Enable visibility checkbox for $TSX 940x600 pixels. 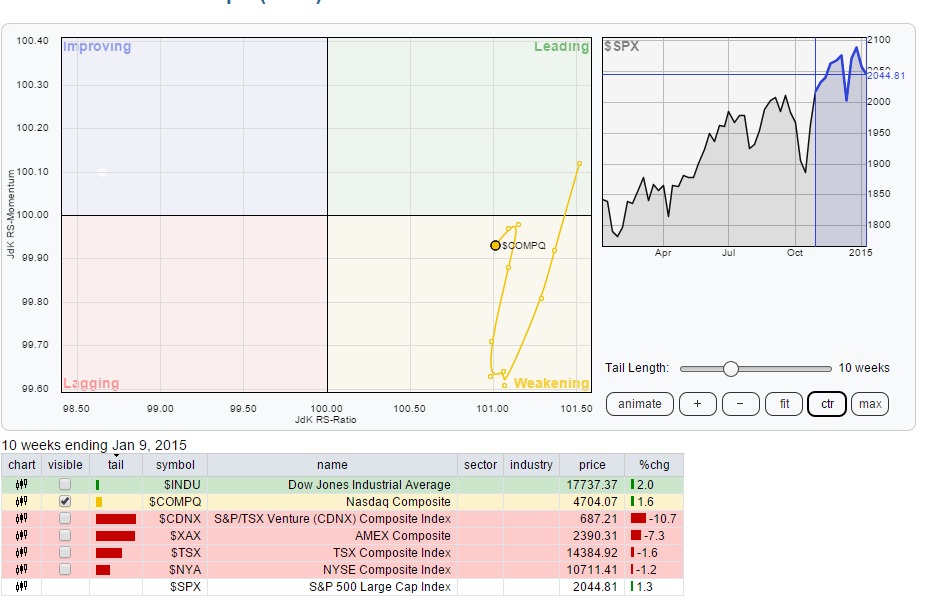point(65,552)
